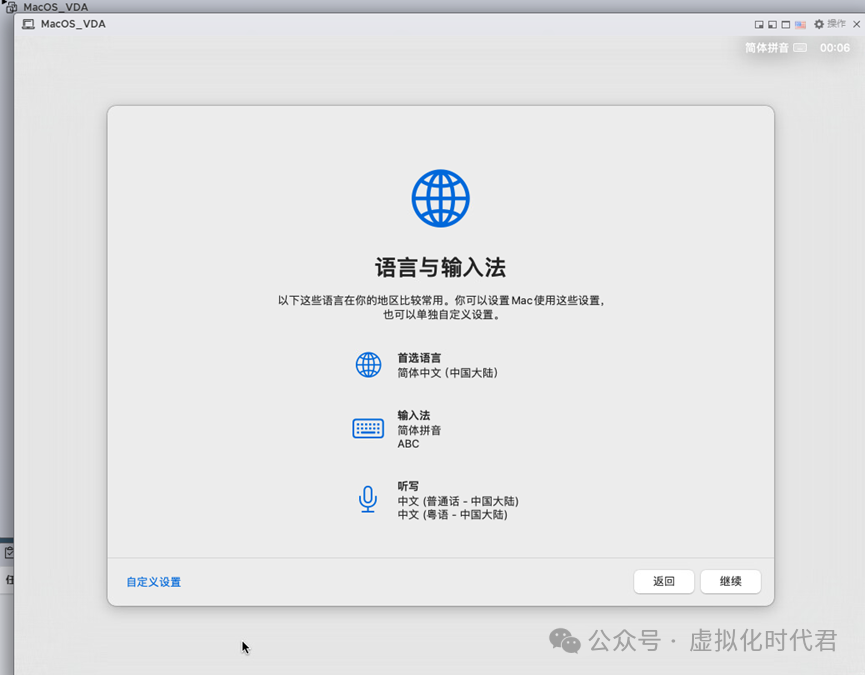The height and width of the screenshot is (675, 865).
Task: Click the US flag keyboard layout icon
Action: click(800, 24)
